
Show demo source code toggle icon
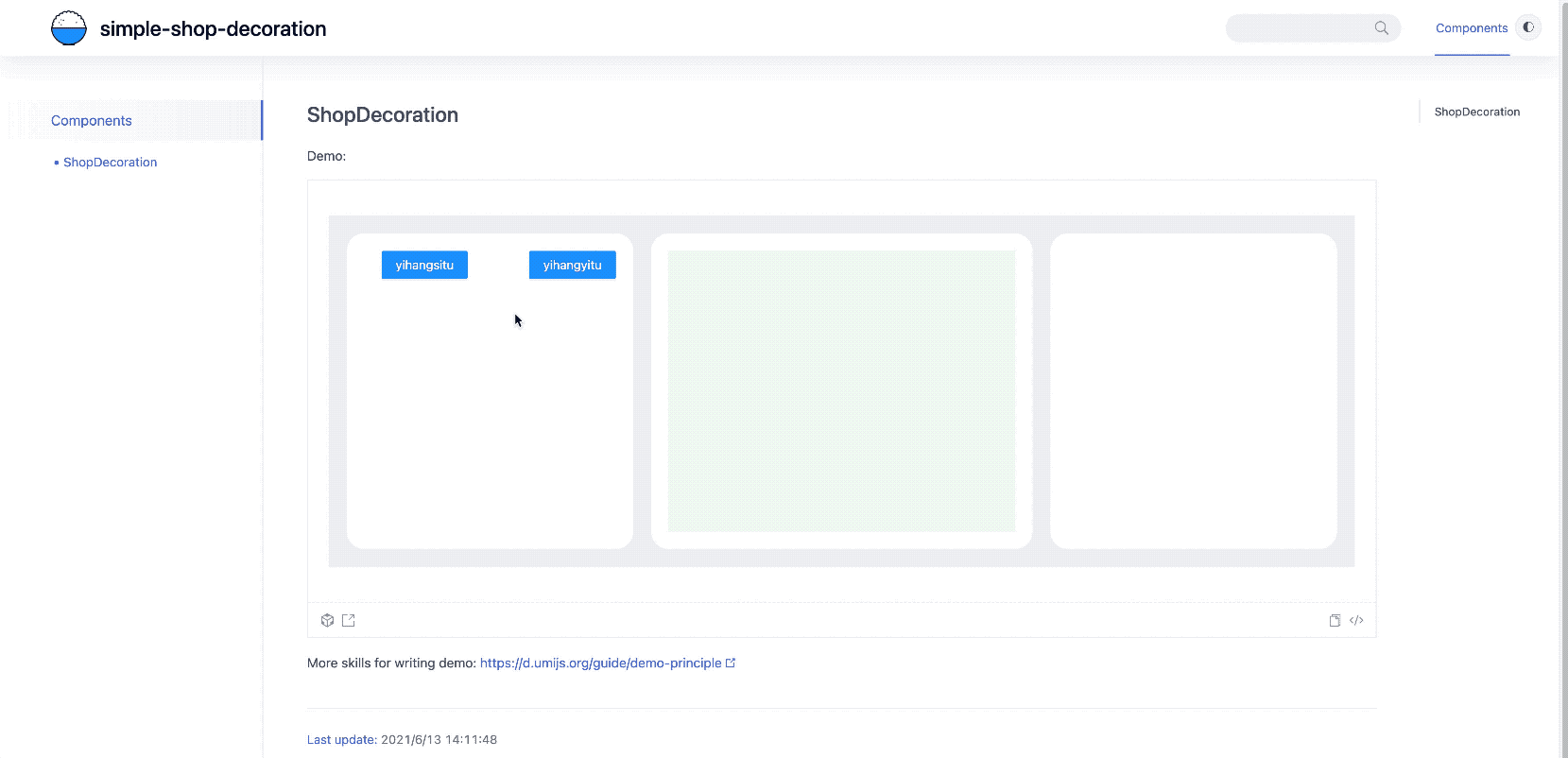[x=1356, y=620]
